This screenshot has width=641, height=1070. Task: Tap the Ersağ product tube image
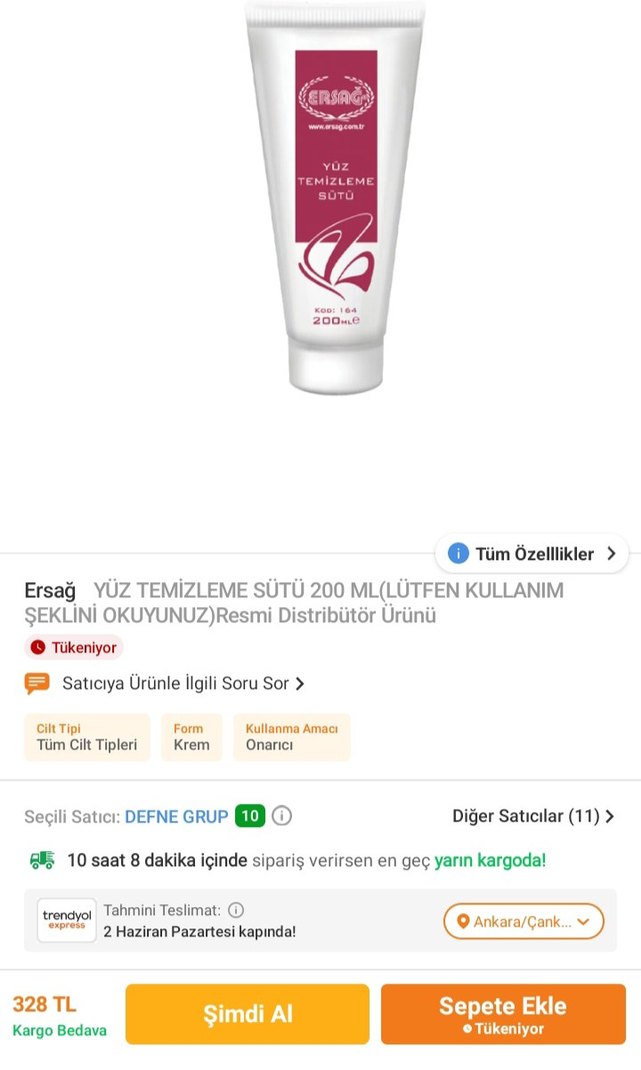point(335,198)
